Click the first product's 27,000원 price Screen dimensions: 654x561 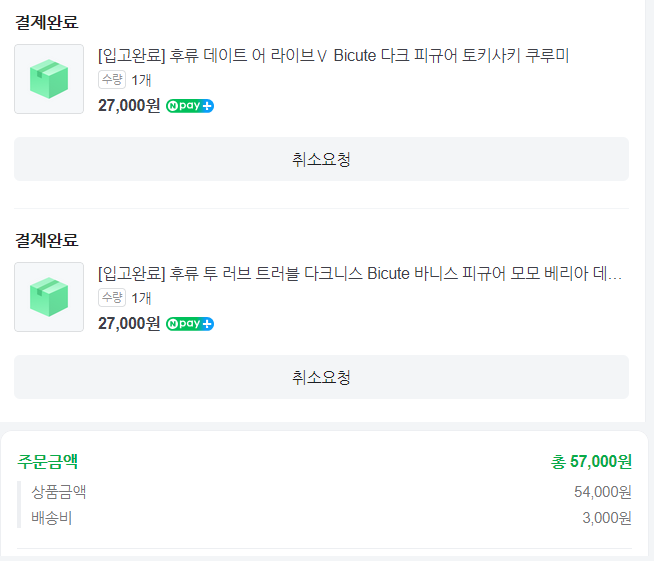tap(129, 106)
